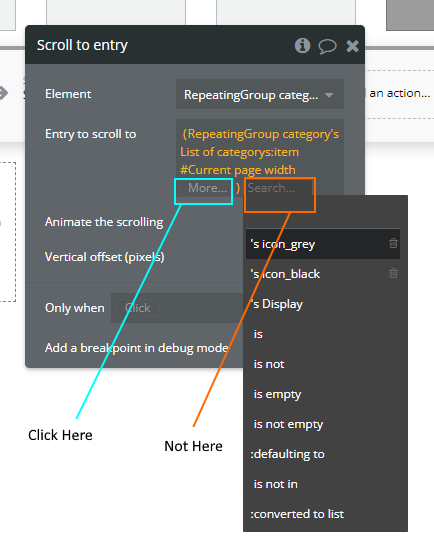Focus the Search... input field

(279, 188)
